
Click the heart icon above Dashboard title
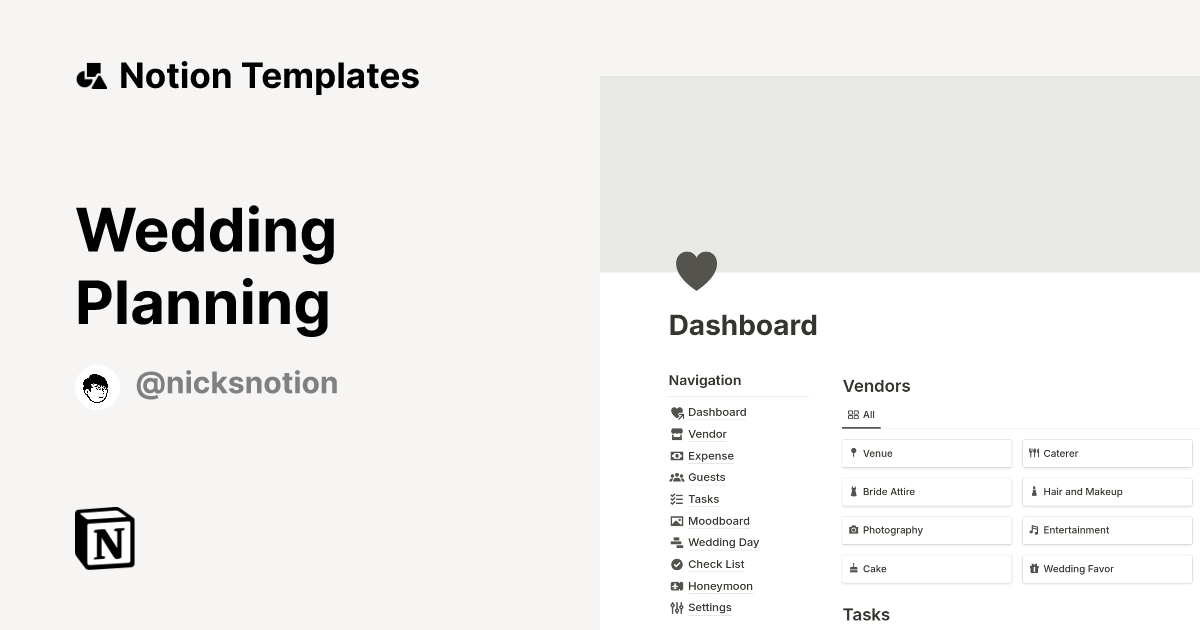point(697,270)
